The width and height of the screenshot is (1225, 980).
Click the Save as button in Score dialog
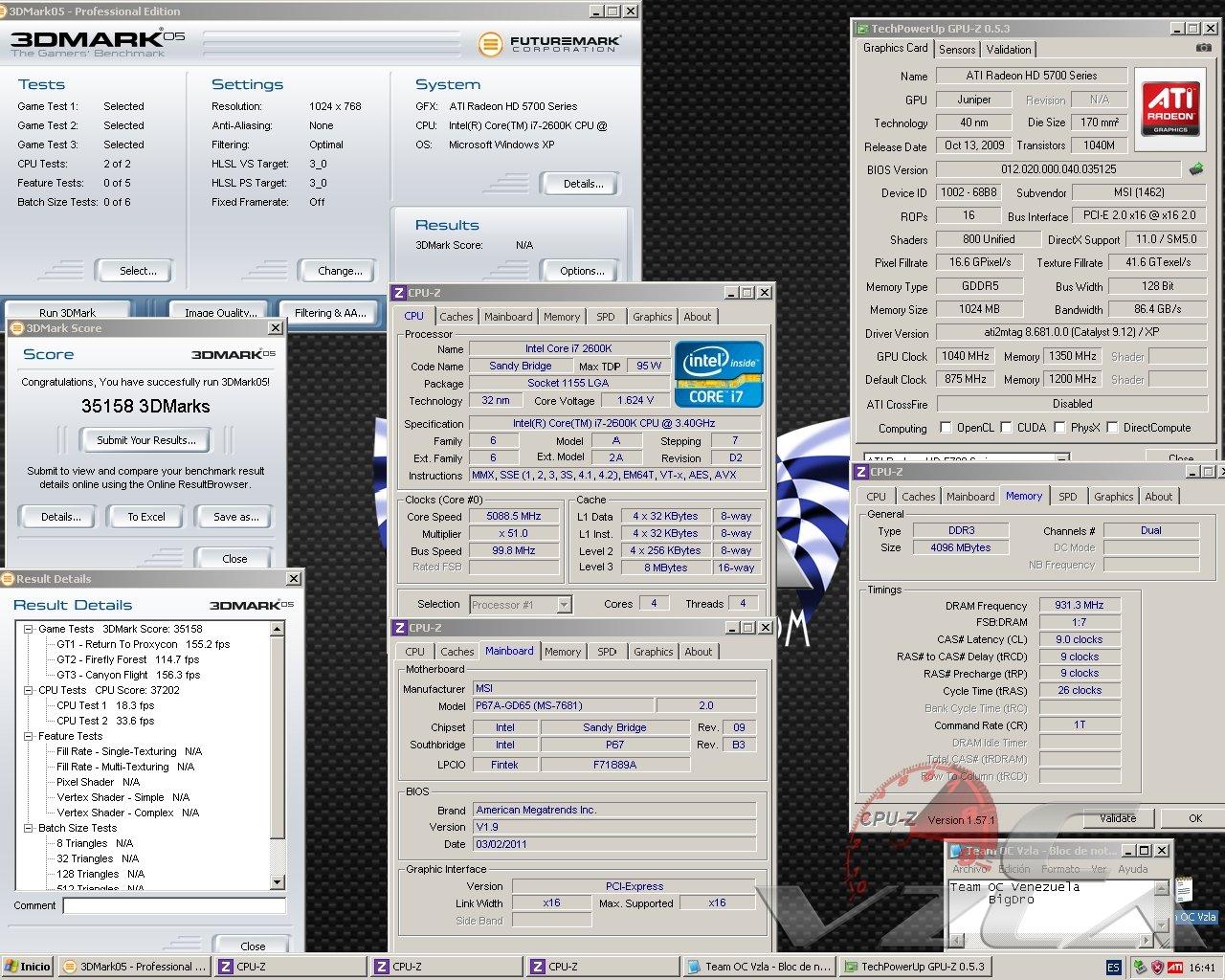(235, 517)
